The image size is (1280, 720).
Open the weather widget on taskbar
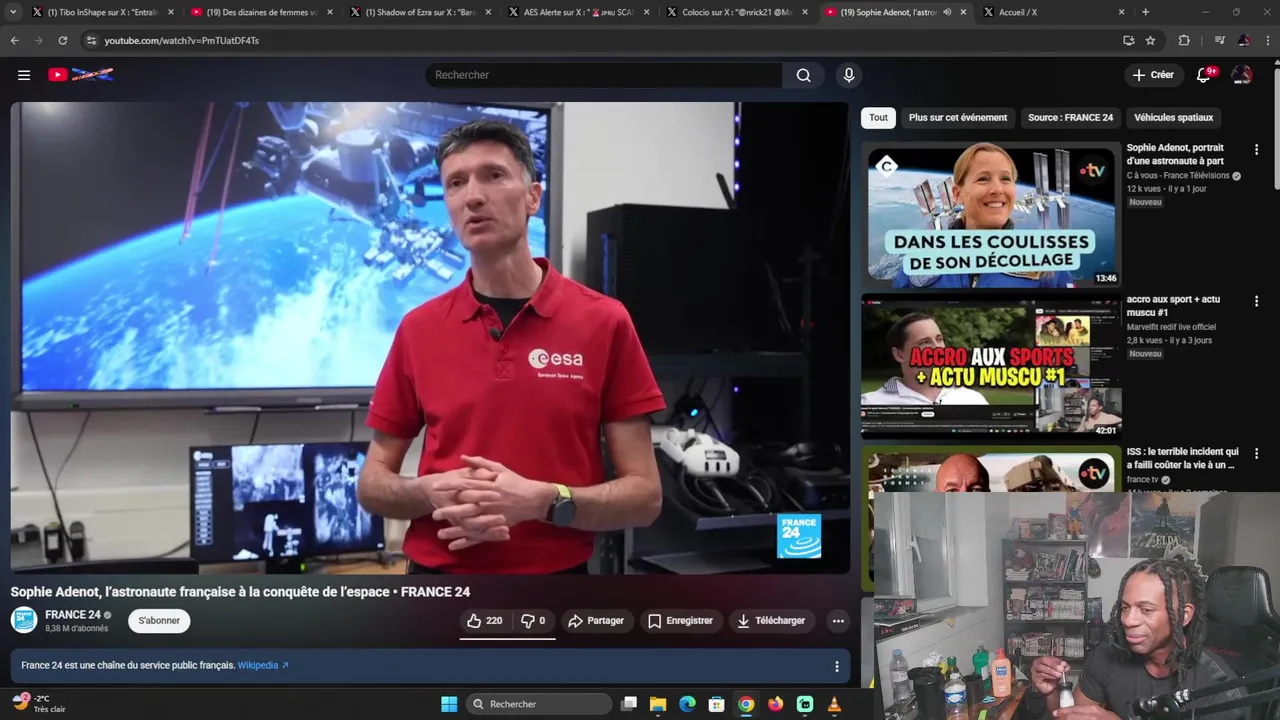(x=40, y=704)
